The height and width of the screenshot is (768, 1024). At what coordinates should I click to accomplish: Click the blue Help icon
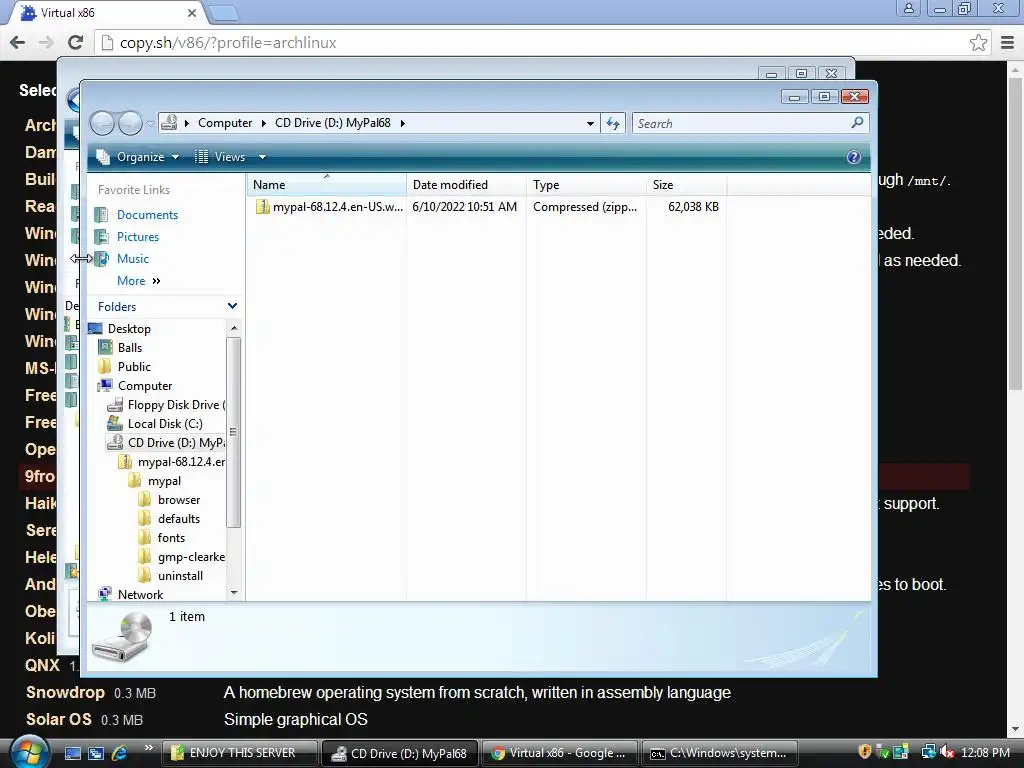tap(854, 157)
